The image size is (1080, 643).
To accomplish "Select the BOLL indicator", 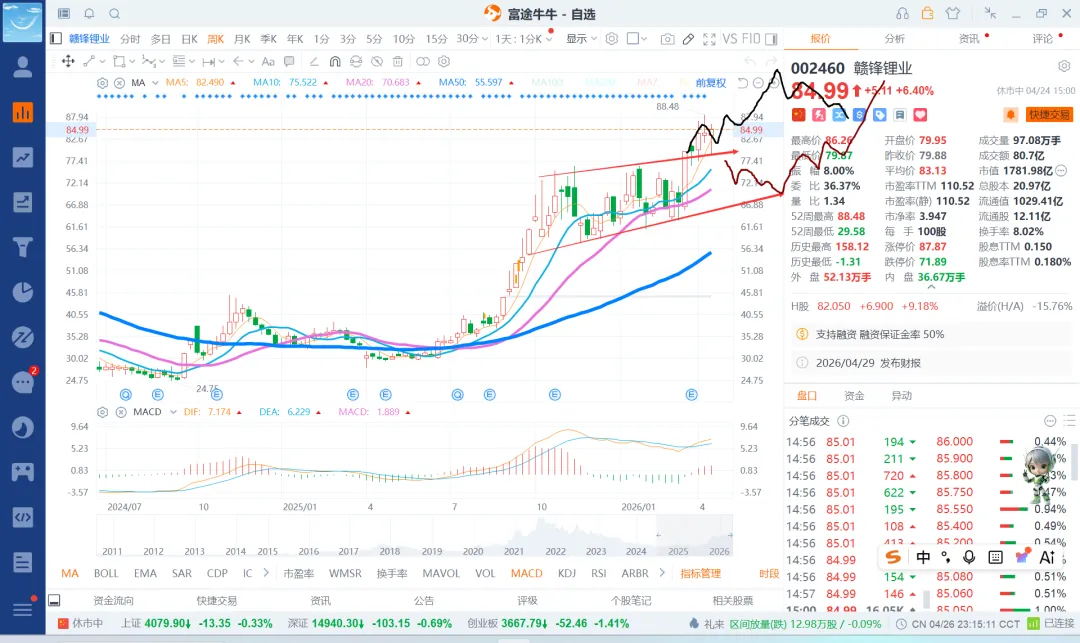I will point(106,573).
